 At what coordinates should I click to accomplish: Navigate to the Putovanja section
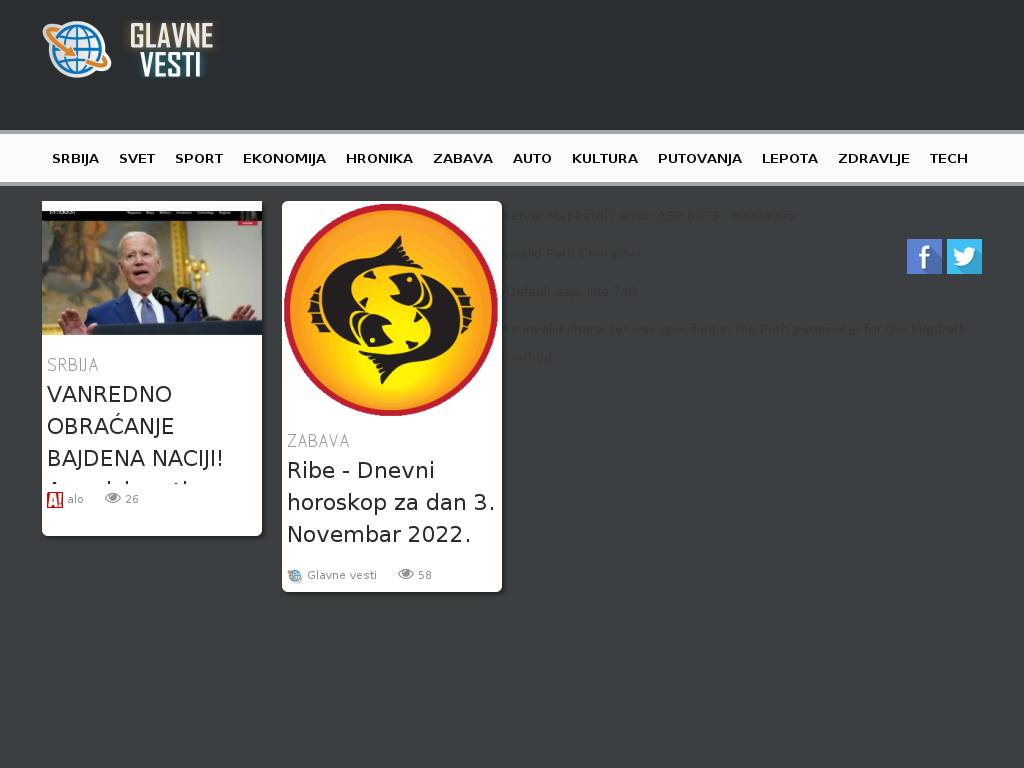699,158
